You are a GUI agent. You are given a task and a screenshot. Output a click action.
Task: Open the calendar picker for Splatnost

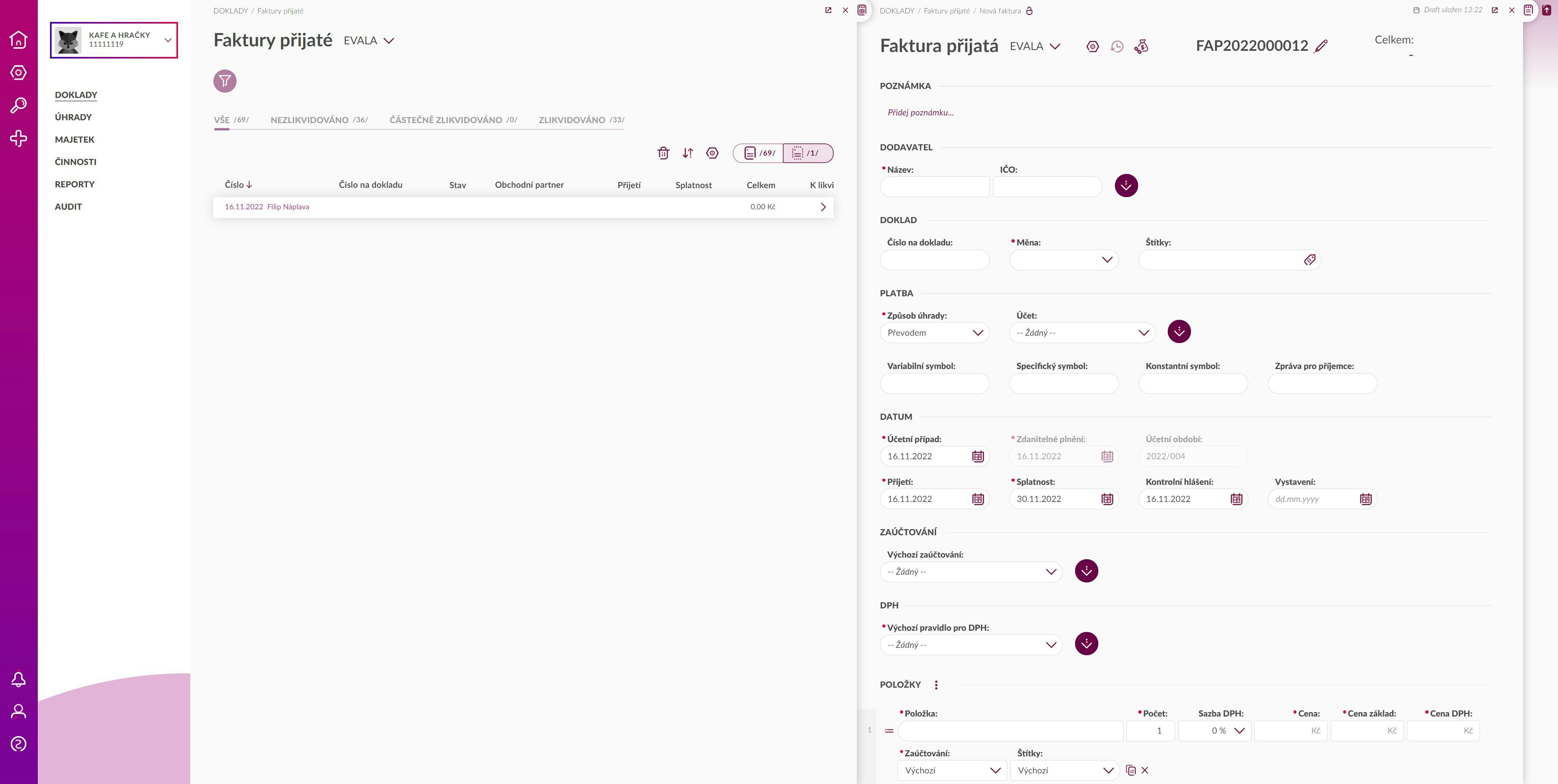tap(1107, 499)
